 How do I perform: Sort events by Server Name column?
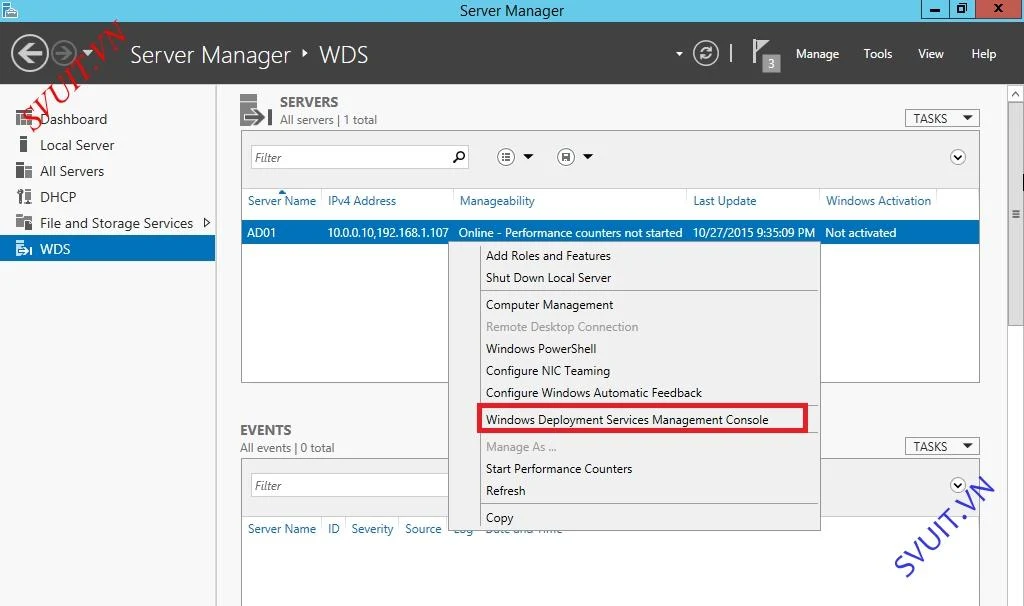pyautogui.click(x=281, y=528)
